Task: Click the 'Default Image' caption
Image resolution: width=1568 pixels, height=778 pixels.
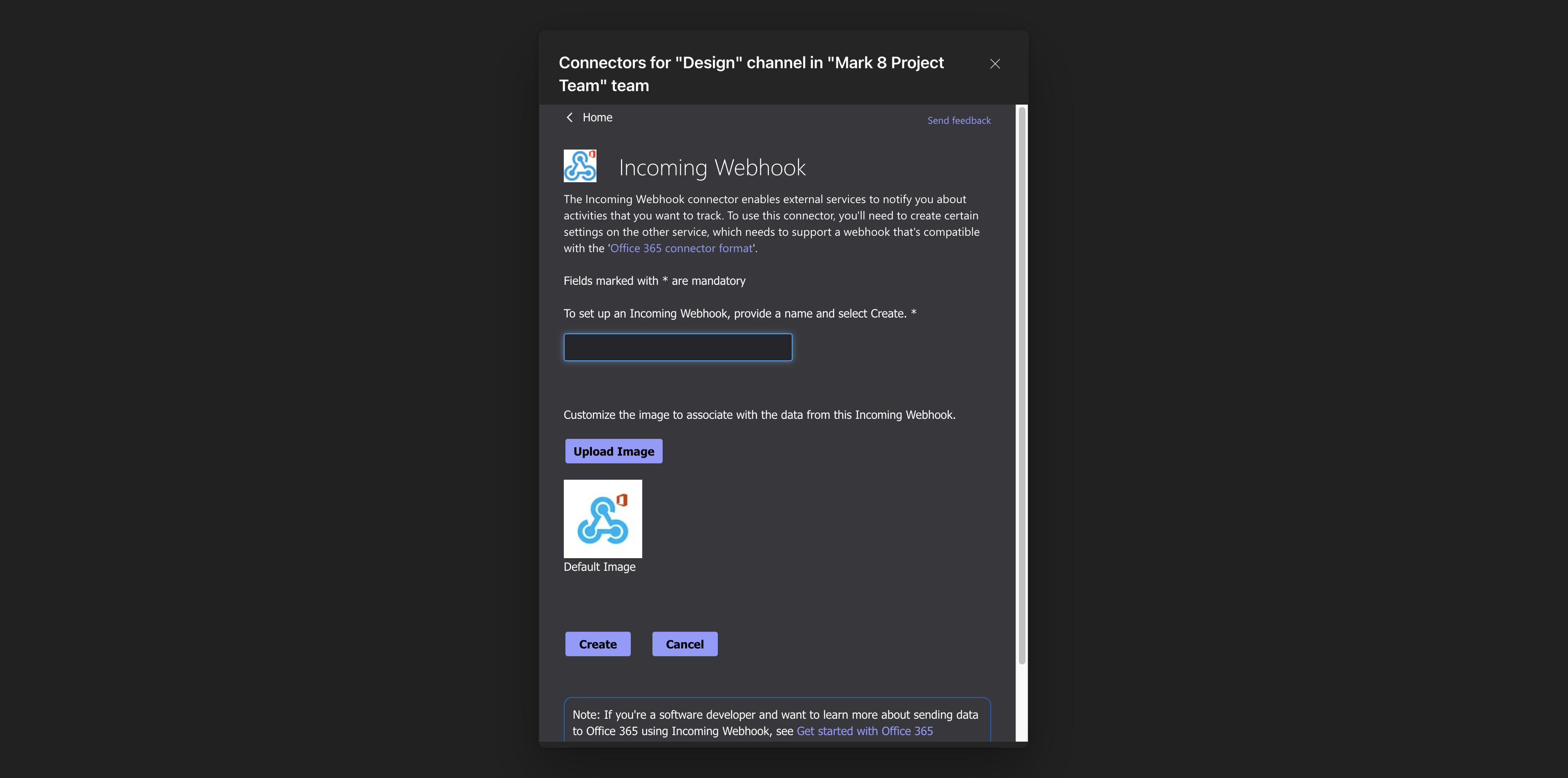Action: click(x=600, y=567)
